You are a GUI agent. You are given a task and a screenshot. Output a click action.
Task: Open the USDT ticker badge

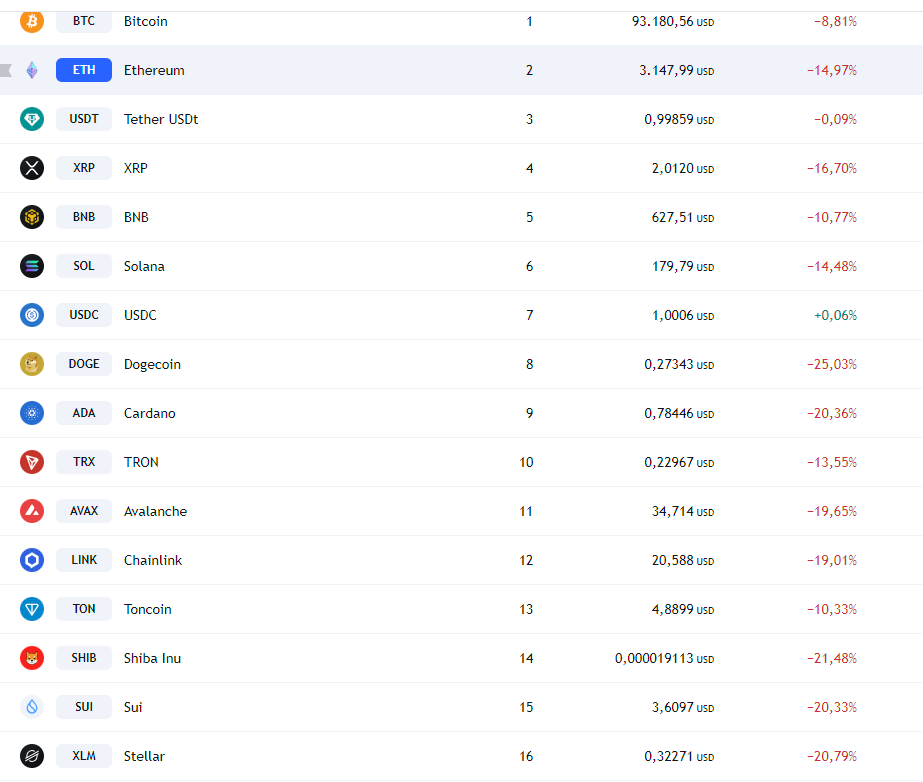pyautogui.click(x=84, y=119)
